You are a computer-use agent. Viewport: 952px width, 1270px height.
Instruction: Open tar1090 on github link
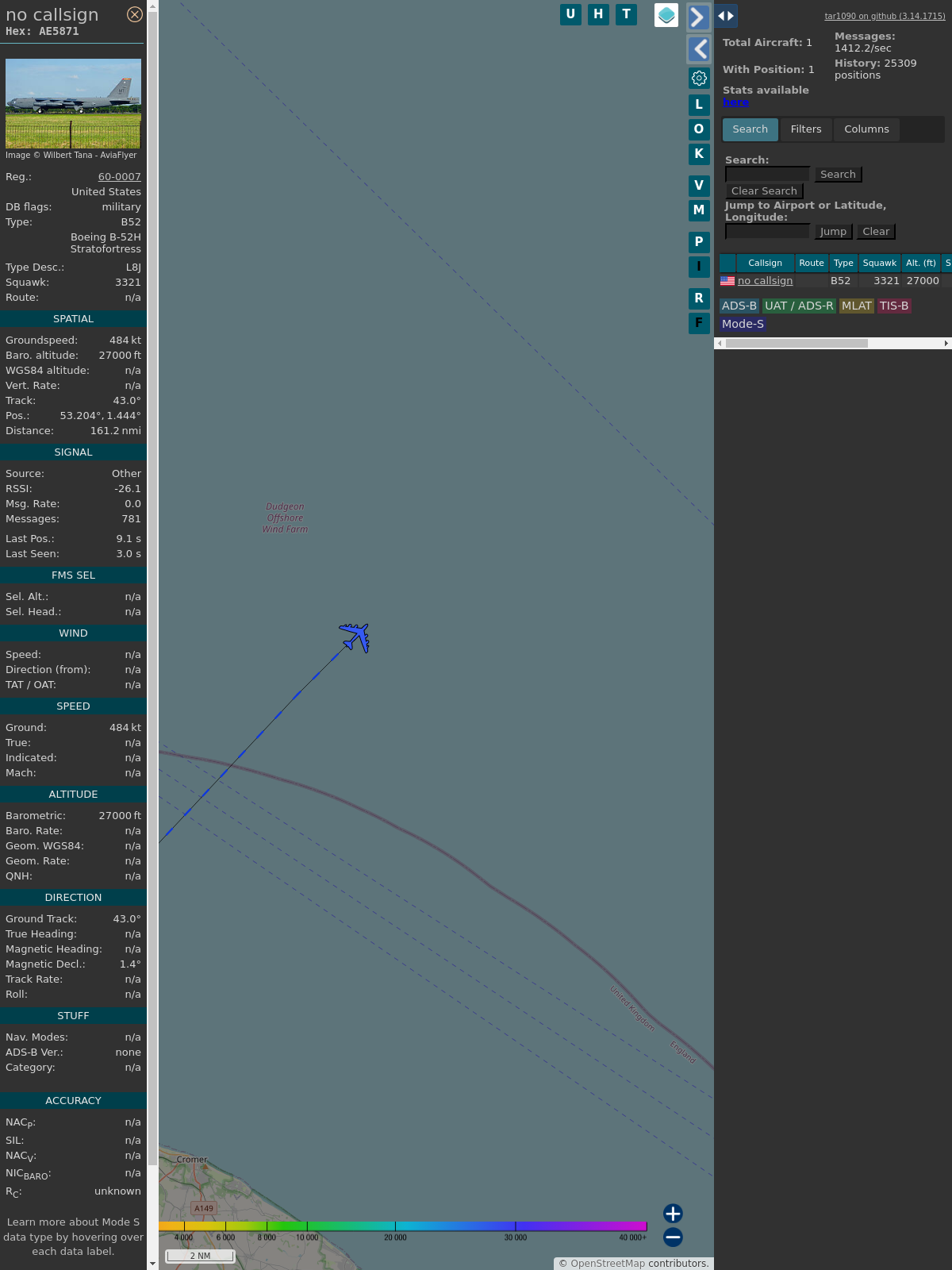pos(885,16)
